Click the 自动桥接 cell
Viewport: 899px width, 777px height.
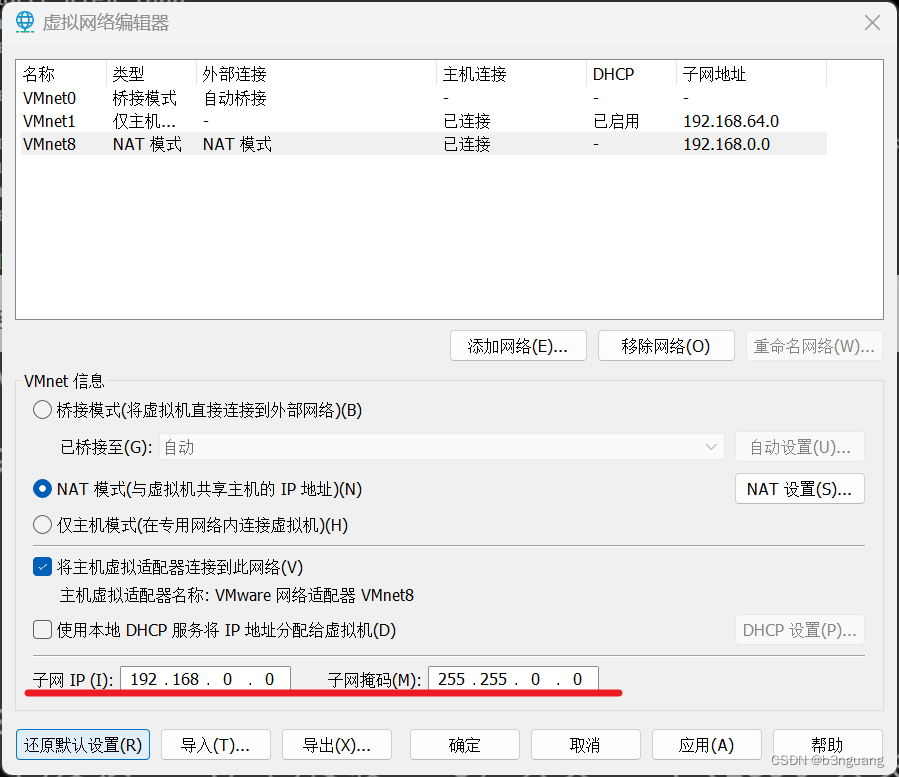click(235, 98)
